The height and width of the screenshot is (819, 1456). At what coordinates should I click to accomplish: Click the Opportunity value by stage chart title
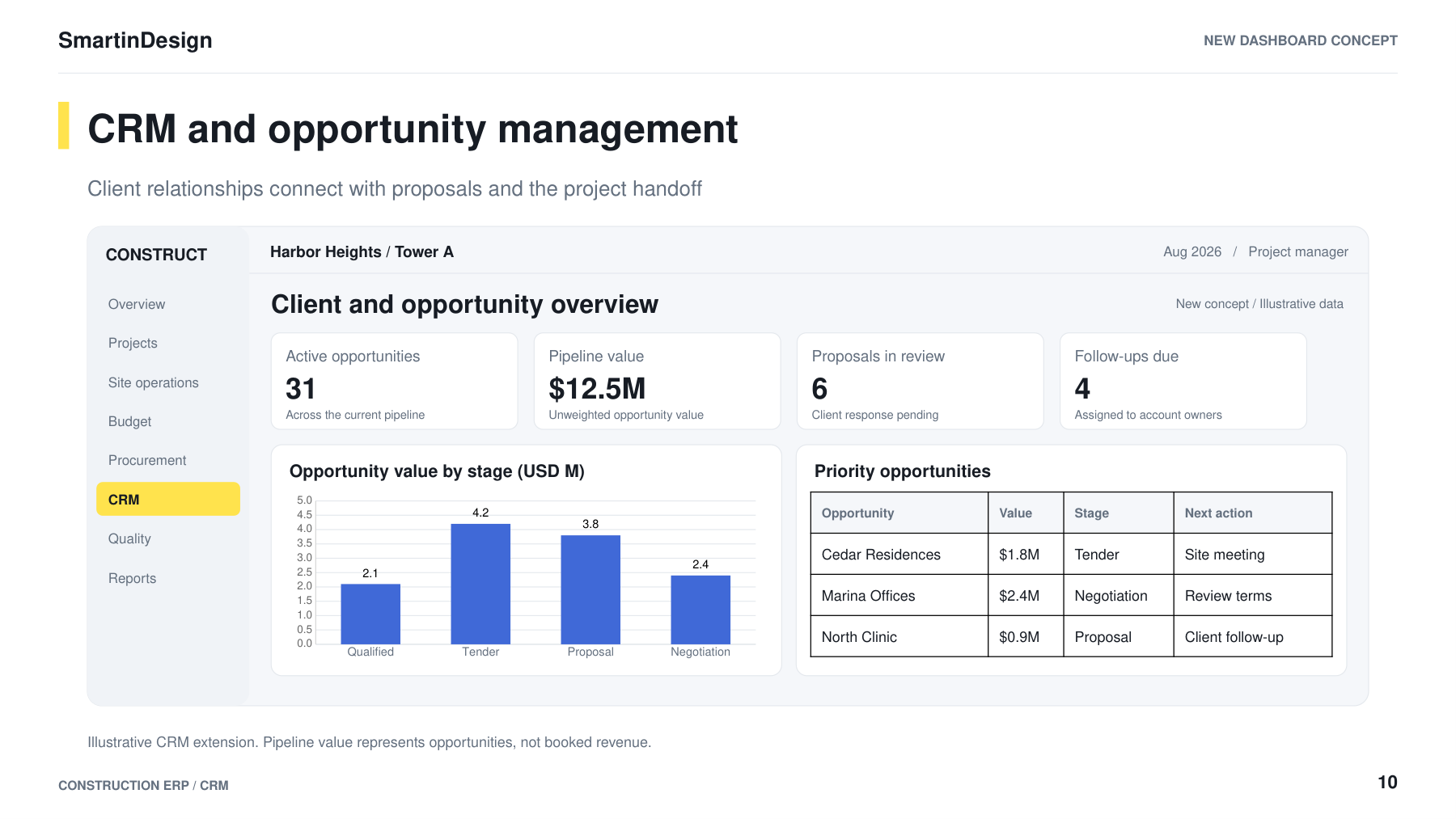[437, 471]
